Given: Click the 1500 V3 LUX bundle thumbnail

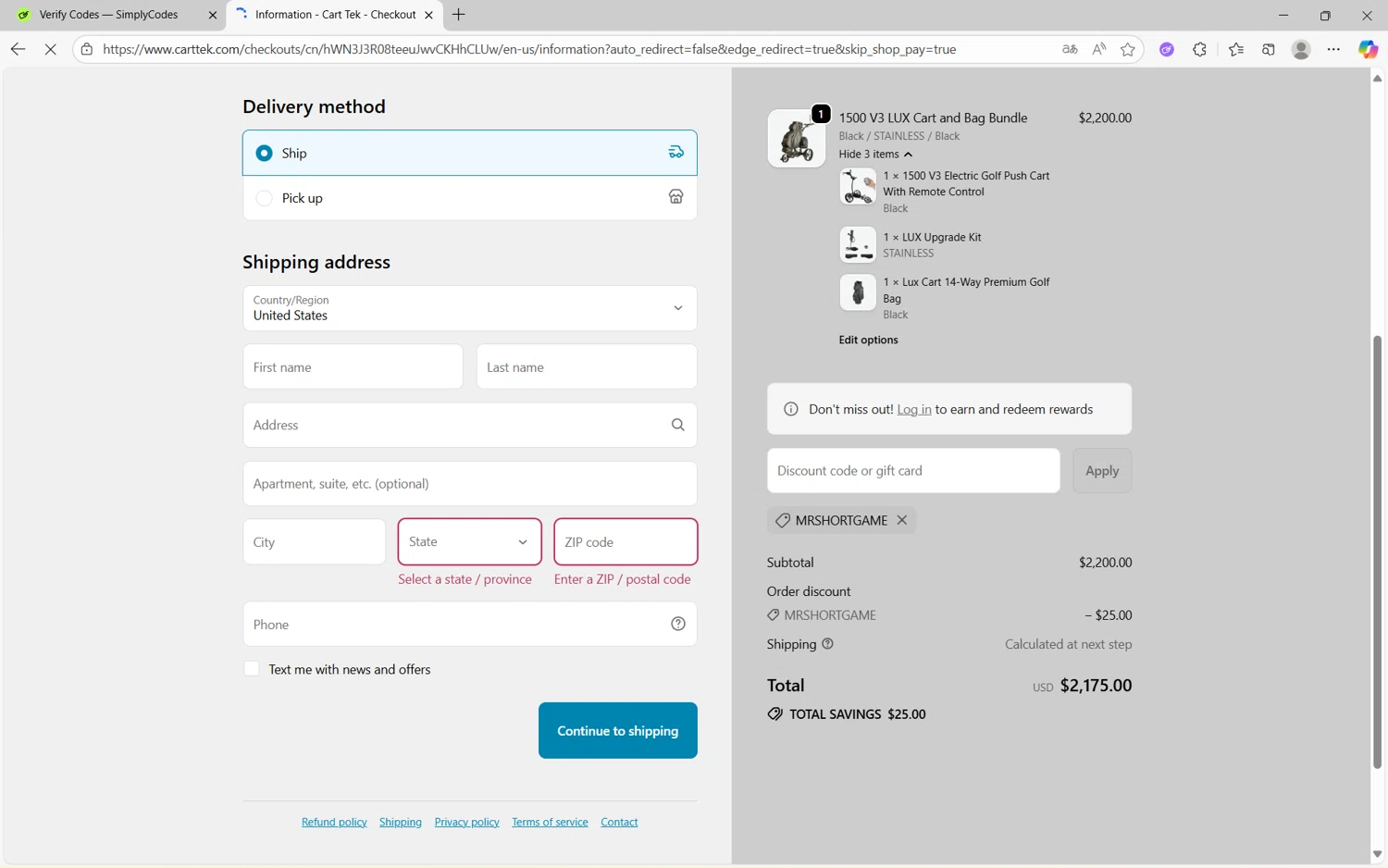Looking at the screenshot, I should coord(796,139).
